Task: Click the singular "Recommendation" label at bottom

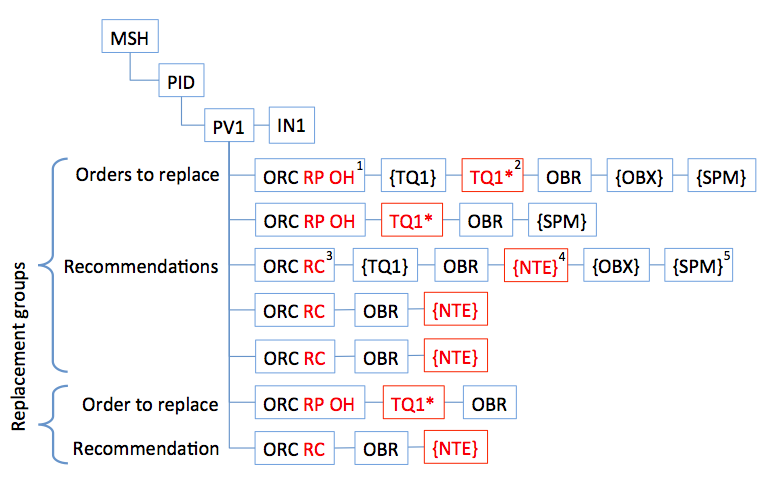Action: click(x=147, y=448)
